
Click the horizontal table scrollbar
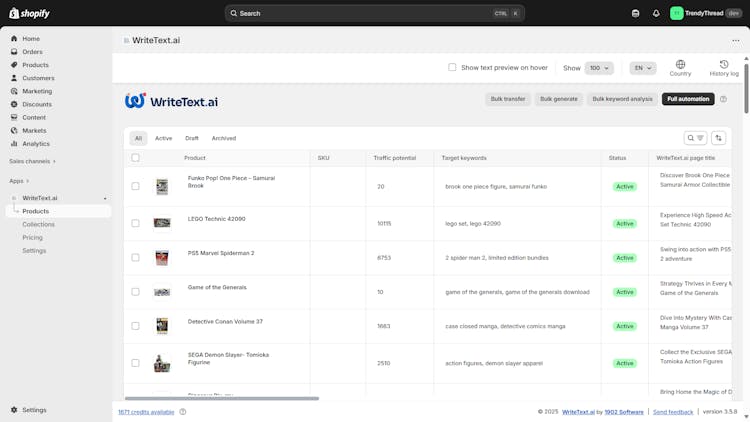[221, 398]
